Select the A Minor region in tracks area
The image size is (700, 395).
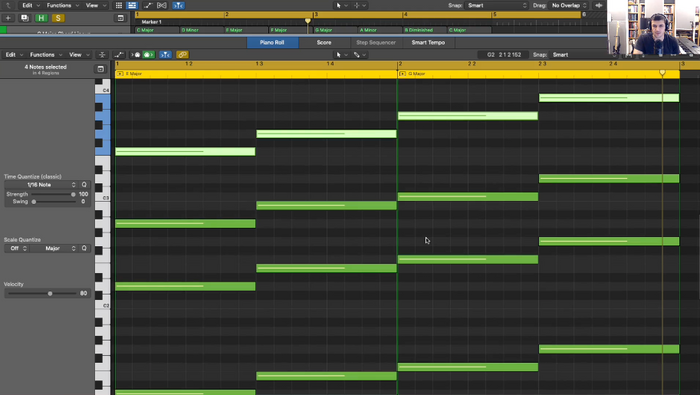[380, 30]
